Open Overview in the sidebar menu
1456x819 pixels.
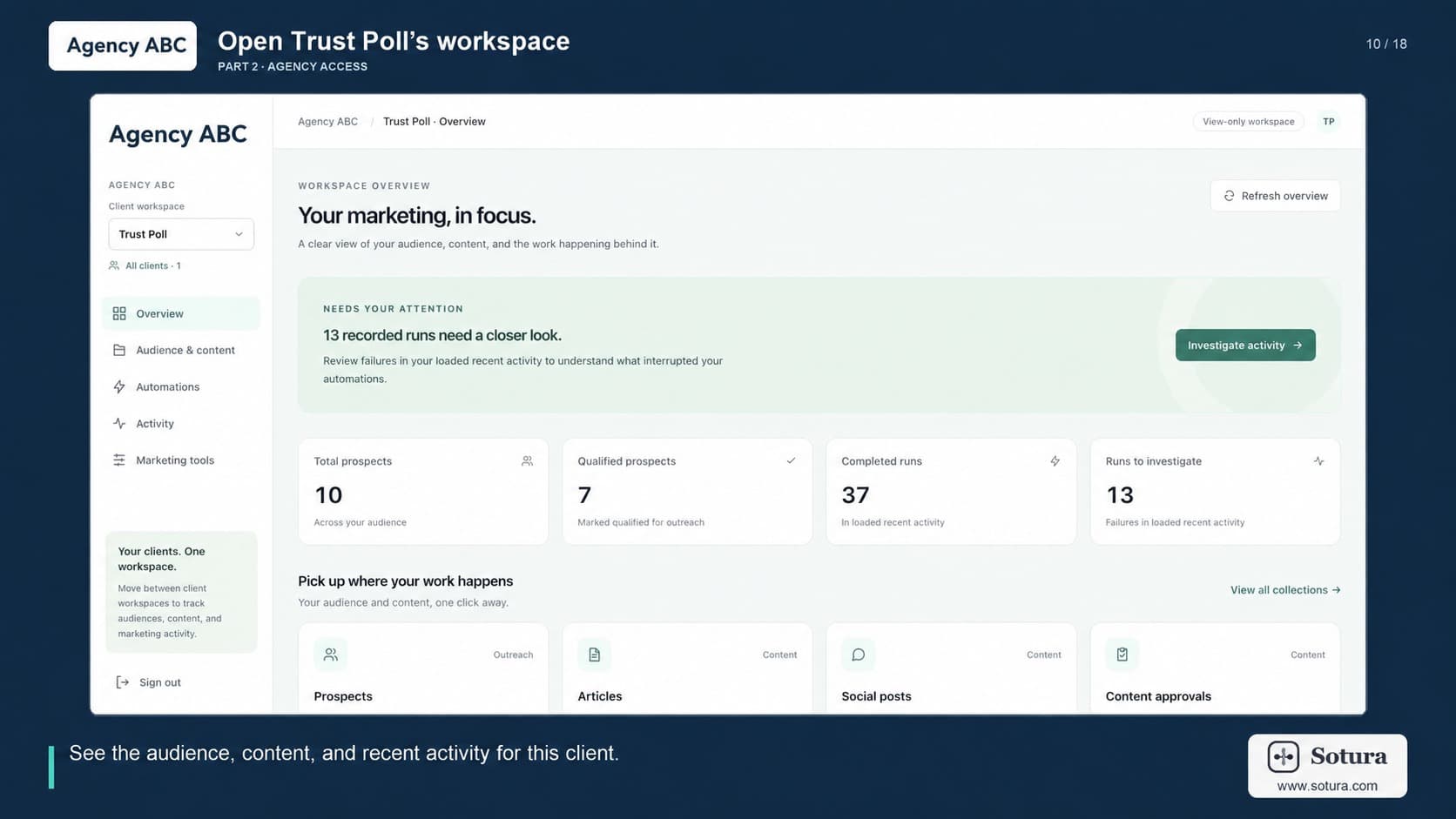coord(181,313)
